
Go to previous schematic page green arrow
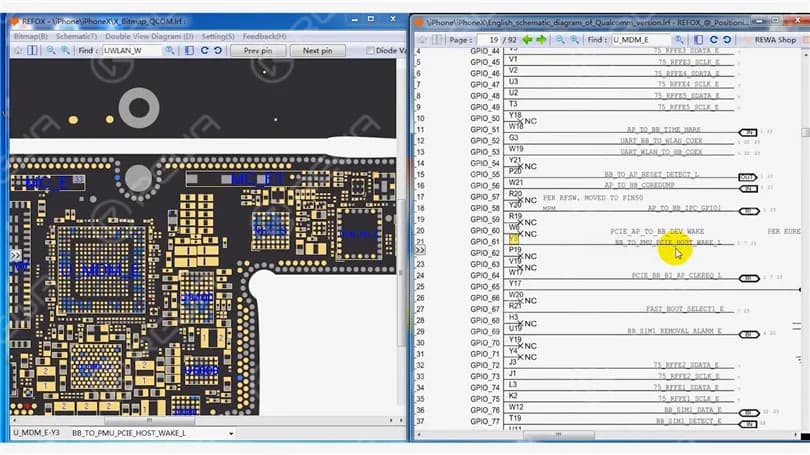[527, 40]
